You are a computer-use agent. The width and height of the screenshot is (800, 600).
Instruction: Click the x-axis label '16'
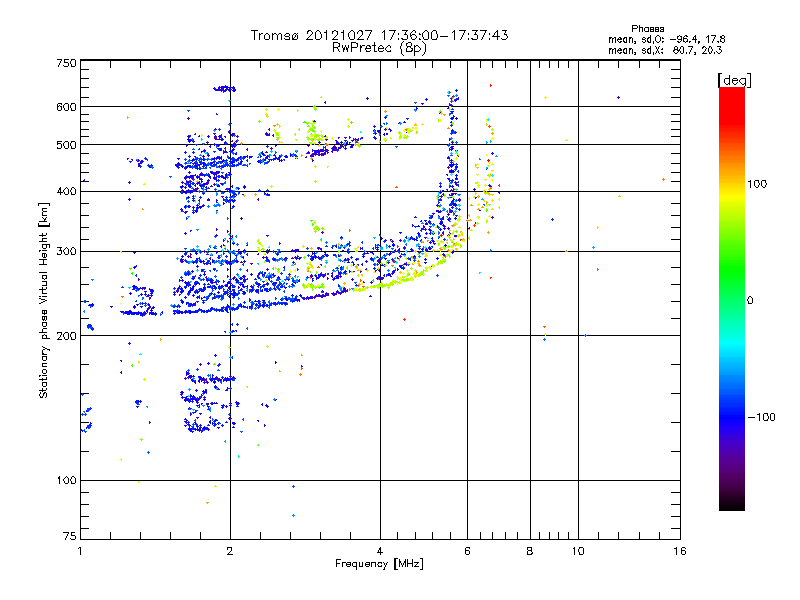680,551
